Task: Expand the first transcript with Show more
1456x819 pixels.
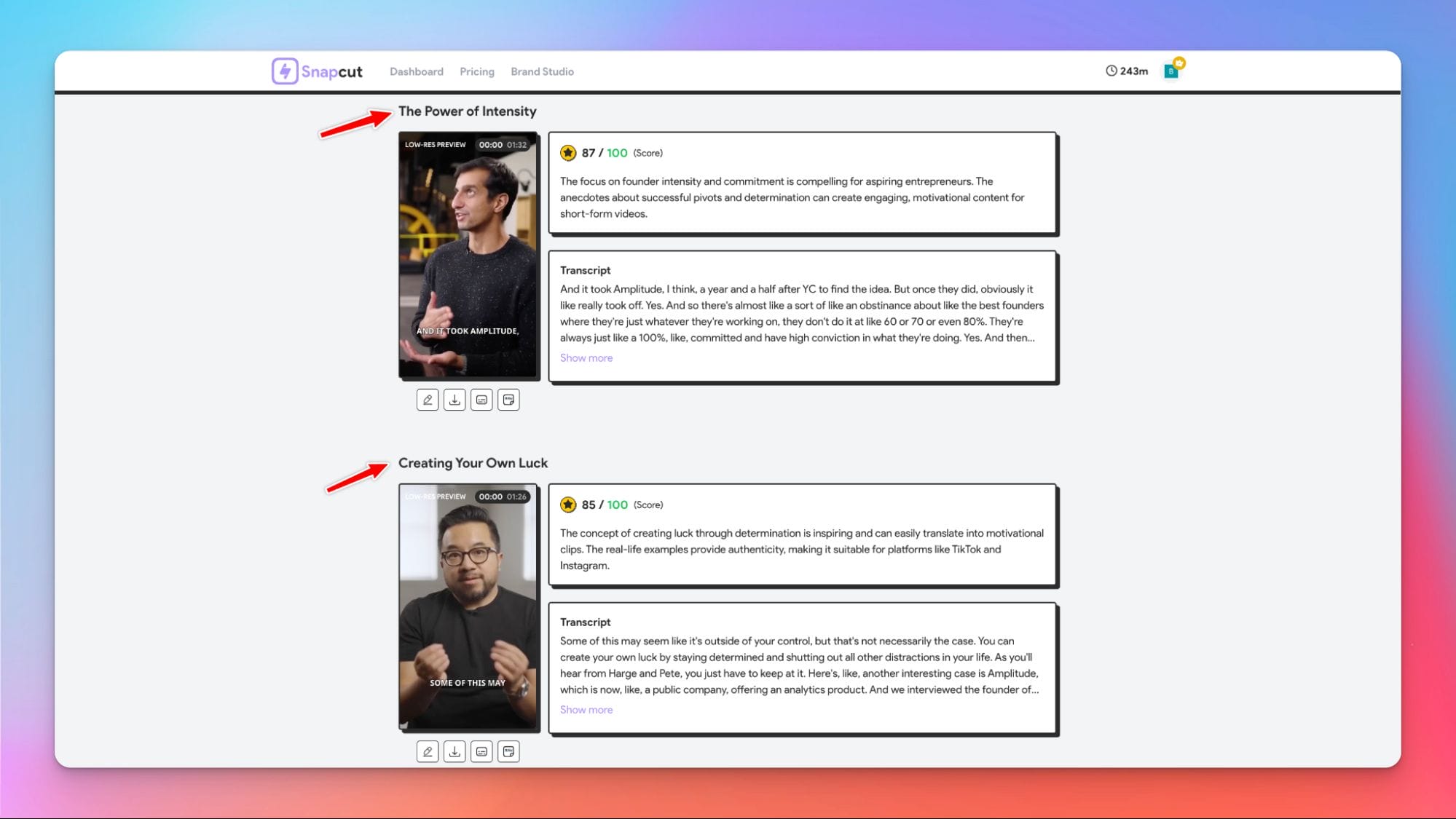Action: click(586, 358)
